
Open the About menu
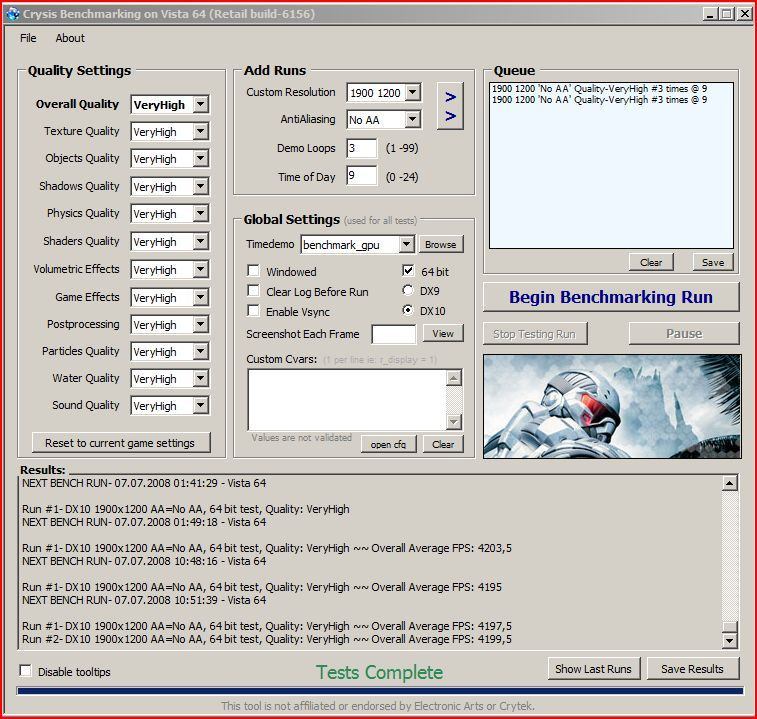pyautogui.click(x=70, y=38)
